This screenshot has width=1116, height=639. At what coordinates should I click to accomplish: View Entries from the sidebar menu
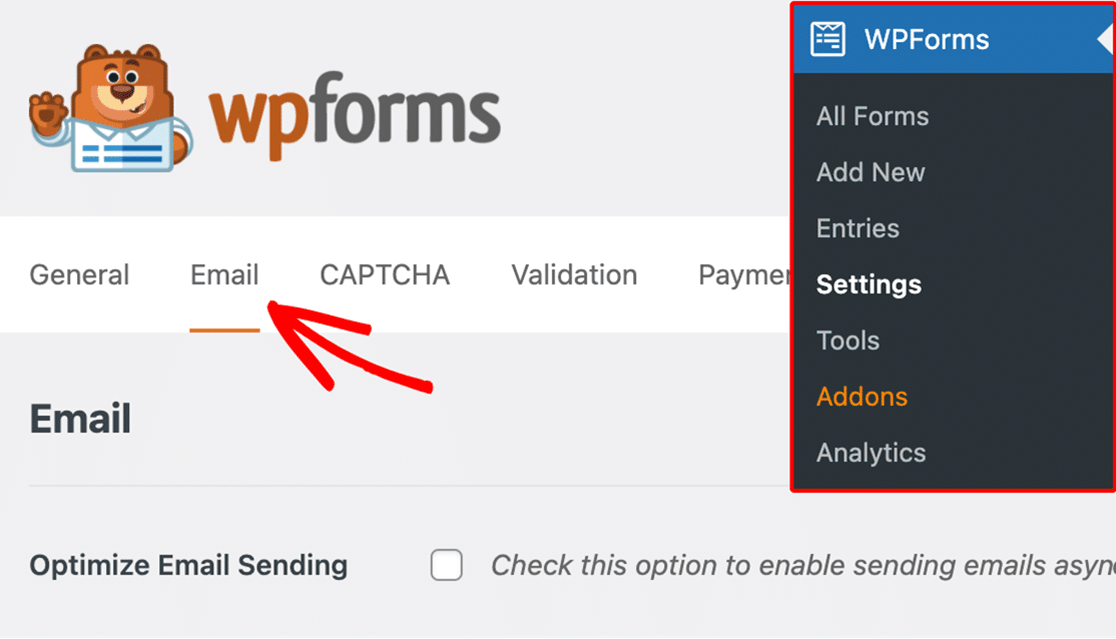(x=857, y=228)
